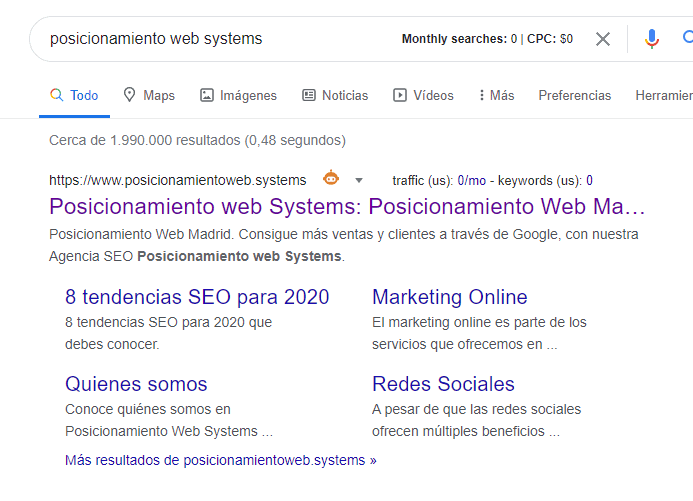Open Posicionamiento web Systems result title
Viewport: 693px width, 501px height.
pos(347,206)
